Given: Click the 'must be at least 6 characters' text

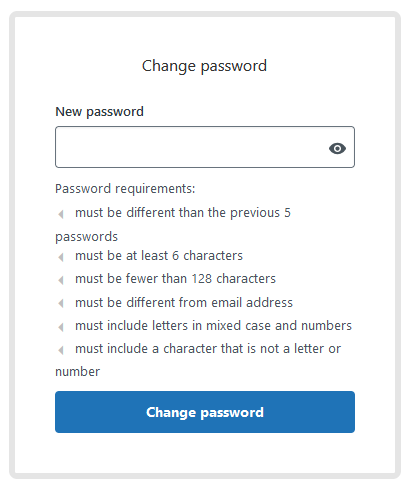Looking at the screenshot, I should (159, 256).
